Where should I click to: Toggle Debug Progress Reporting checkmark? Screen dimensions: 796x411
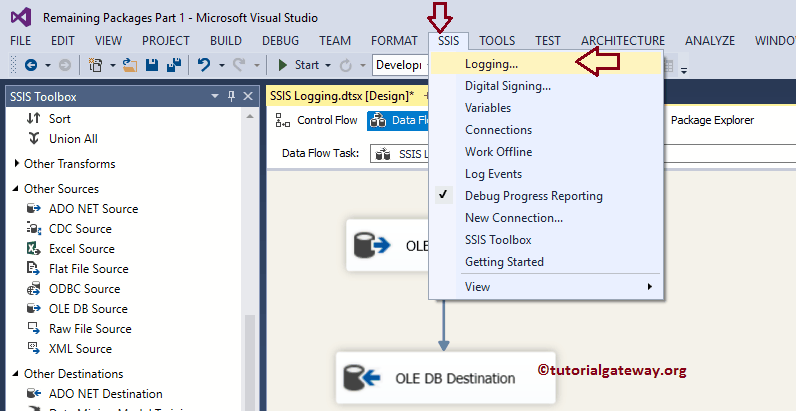[444, 195]
